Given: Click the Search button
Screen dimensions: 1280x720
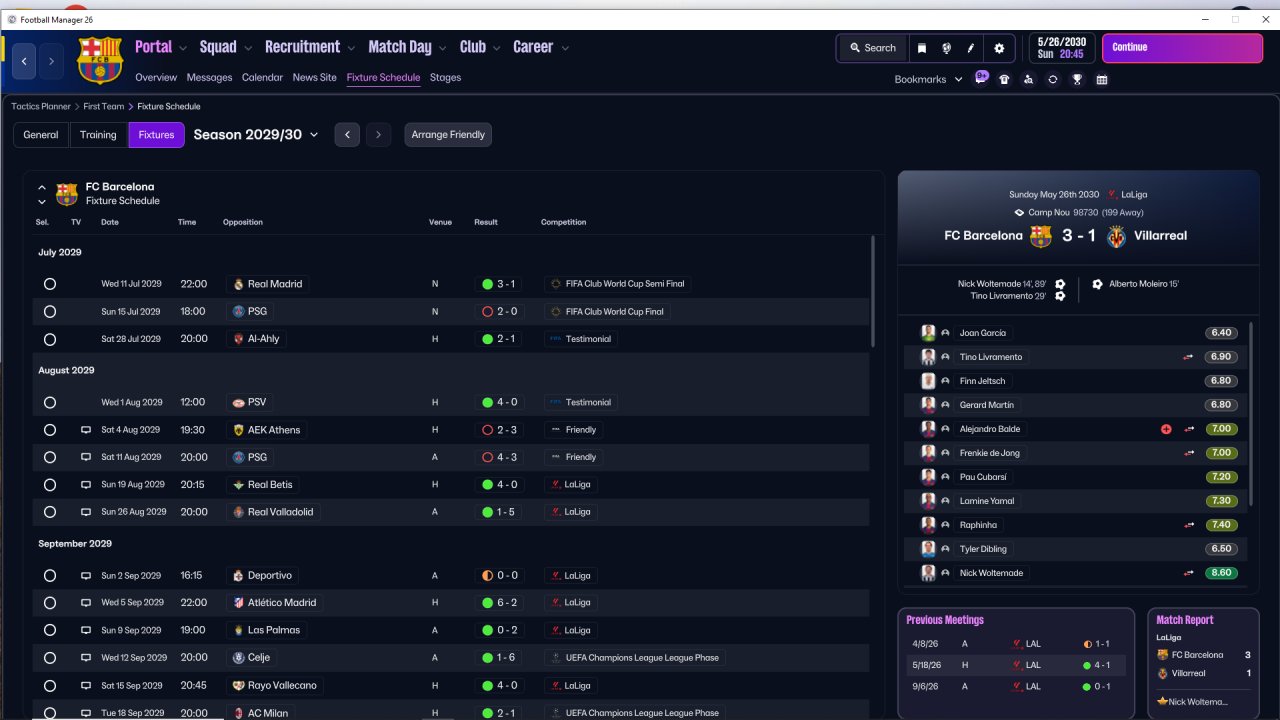Looking at the screenshot, I should tap(873, 48).
